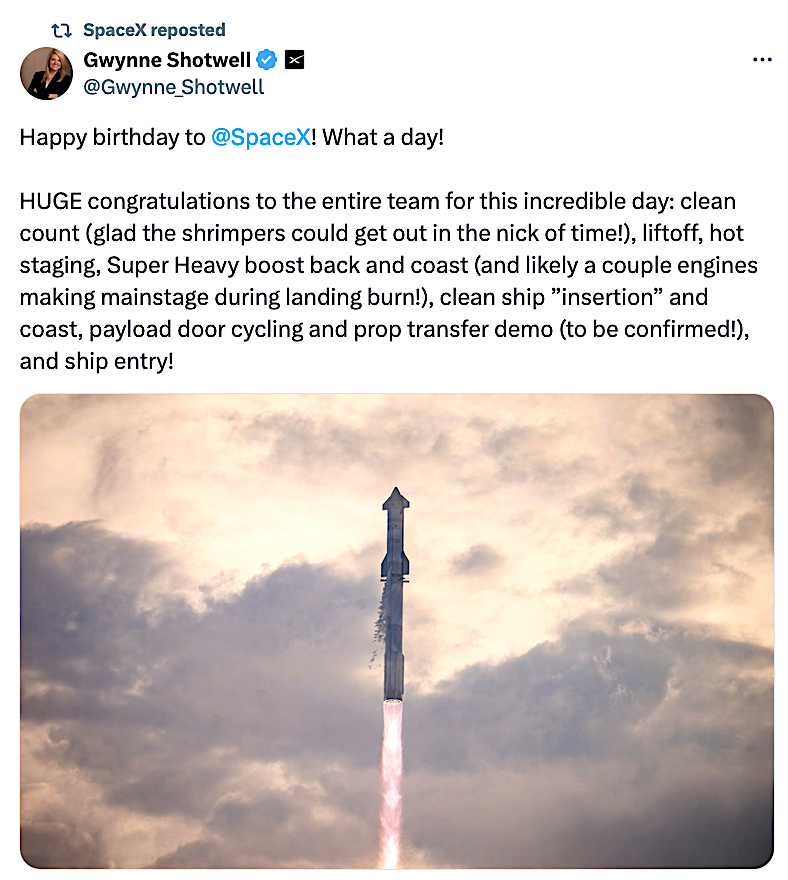Open the @Gwynne_Shotwell handle link
The width and height of the screenshot is (788, 880).
174,87
